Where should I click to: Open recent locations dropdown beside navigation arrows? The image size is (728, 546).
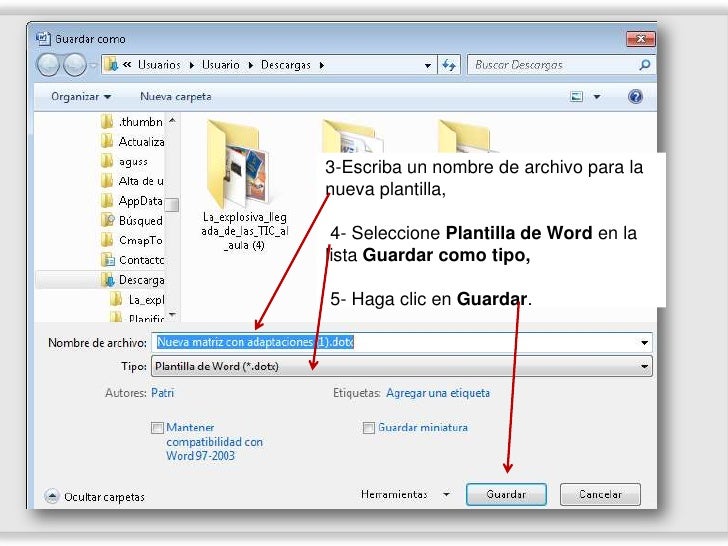point(93,65)
